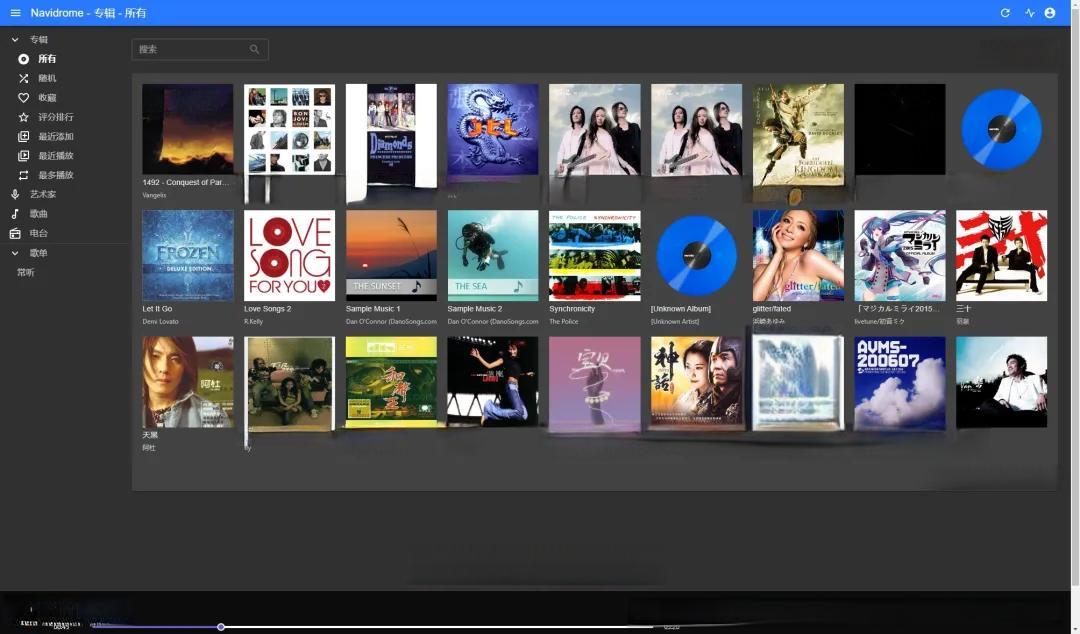This screenshot has width=1080, height=634.
Task: Click the album title "1492 - Conquest of Par..."
Action: (x=185, y=183)
